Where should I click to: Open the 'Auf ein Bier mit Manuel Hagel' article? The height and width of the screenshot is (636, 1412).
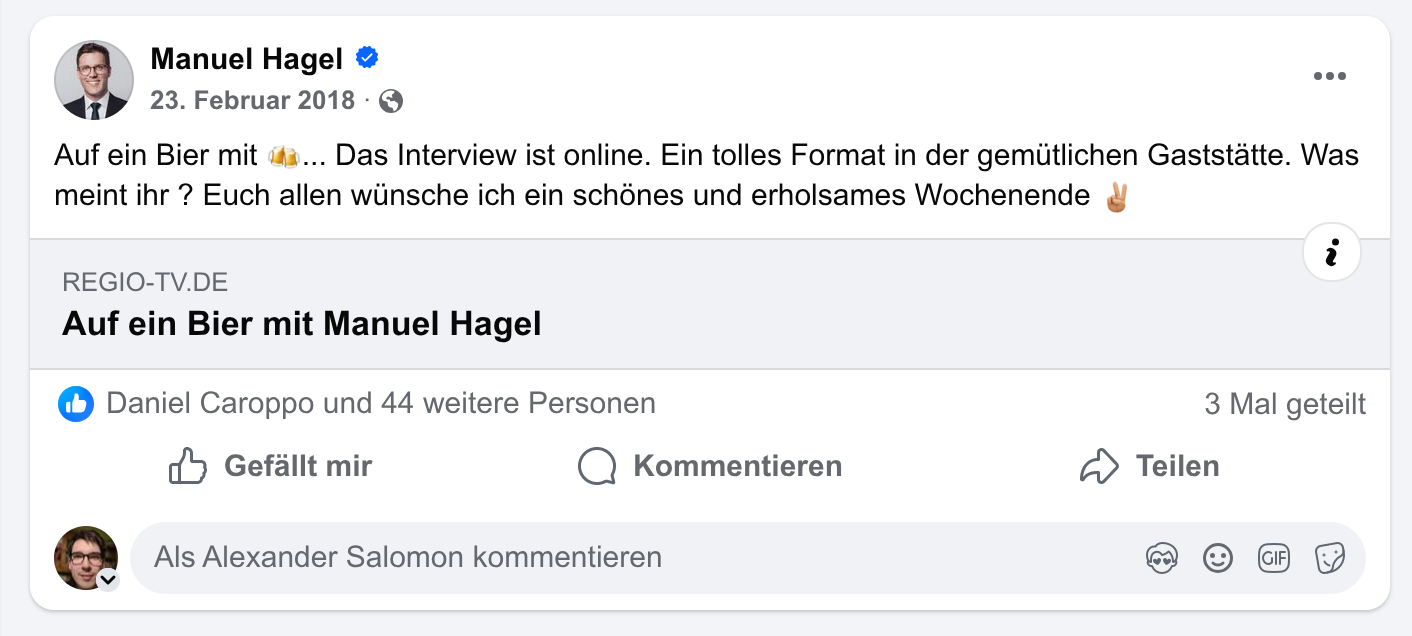coord(301,324)
